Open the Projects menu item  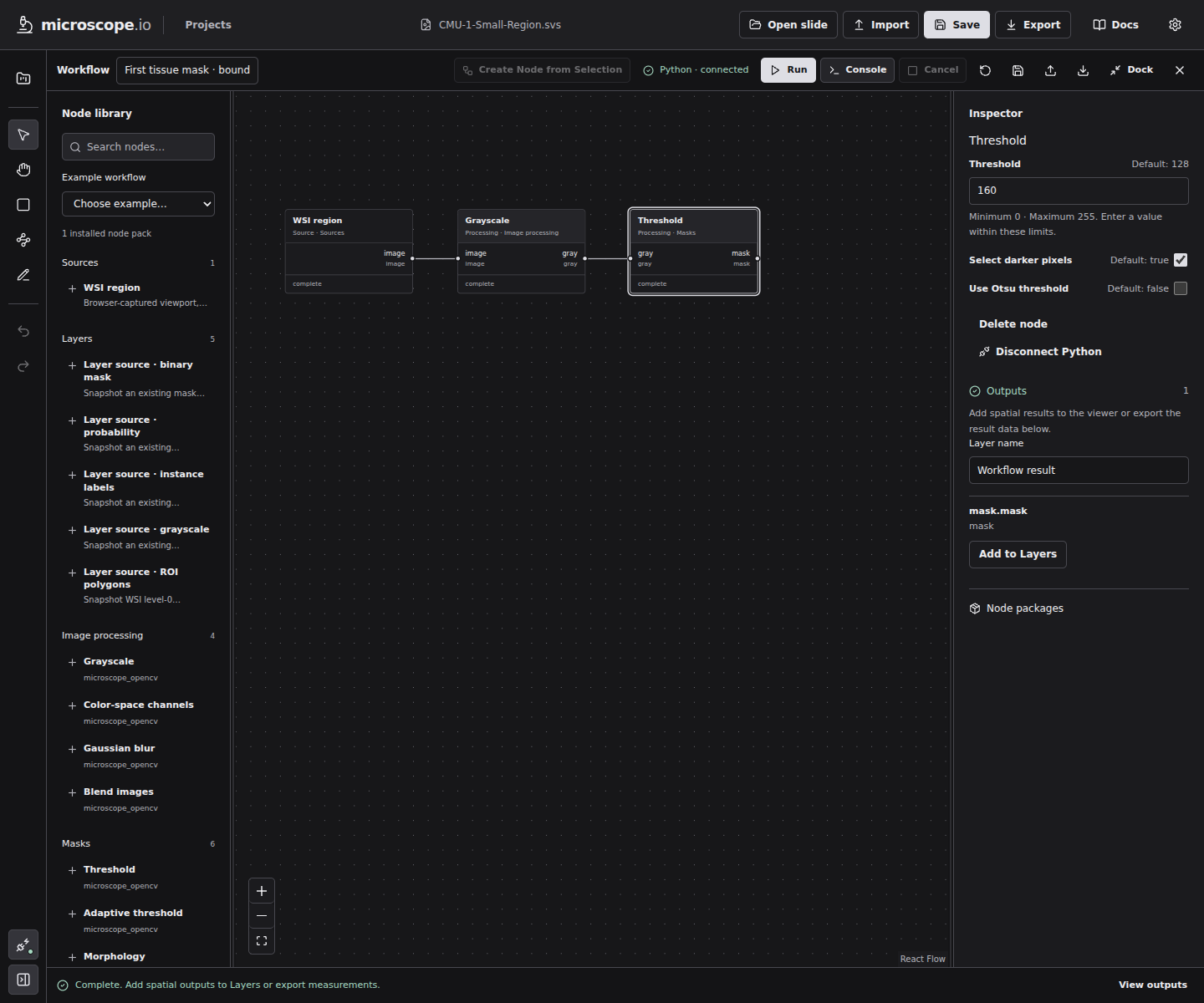[208, 25]
